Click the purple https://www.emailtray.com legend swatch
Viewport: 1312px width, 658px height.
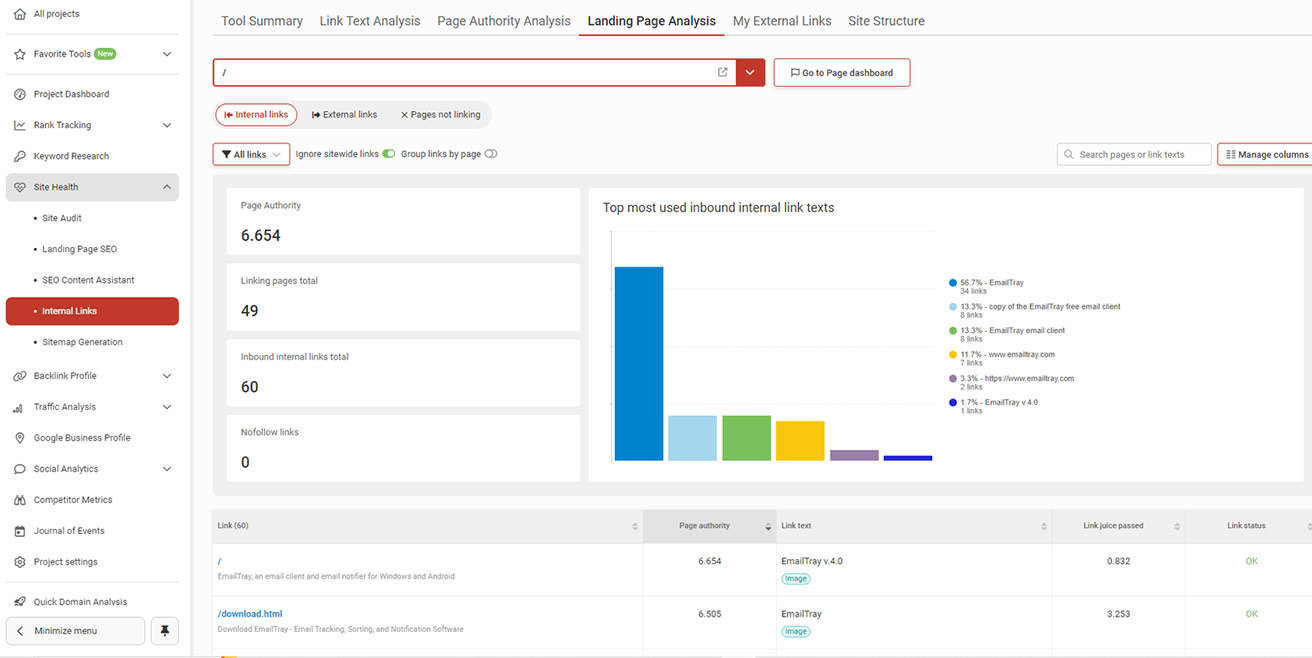coord(953,379)
